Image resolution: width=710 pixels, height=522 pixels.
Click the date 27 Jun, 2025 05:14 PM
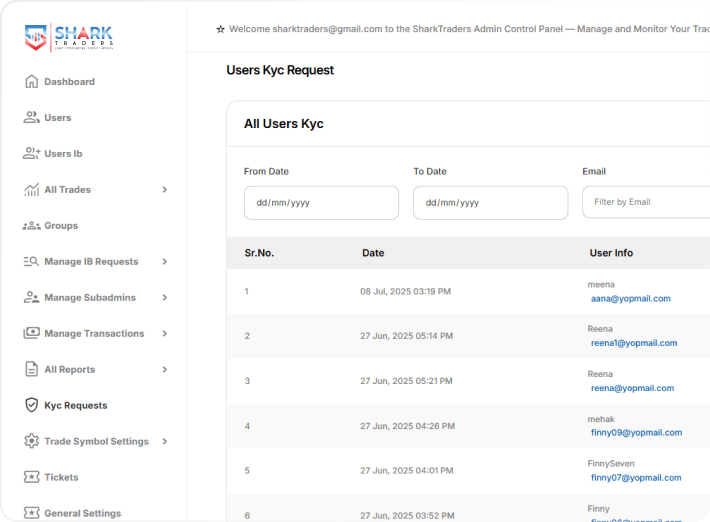click(x=406, y=336)
